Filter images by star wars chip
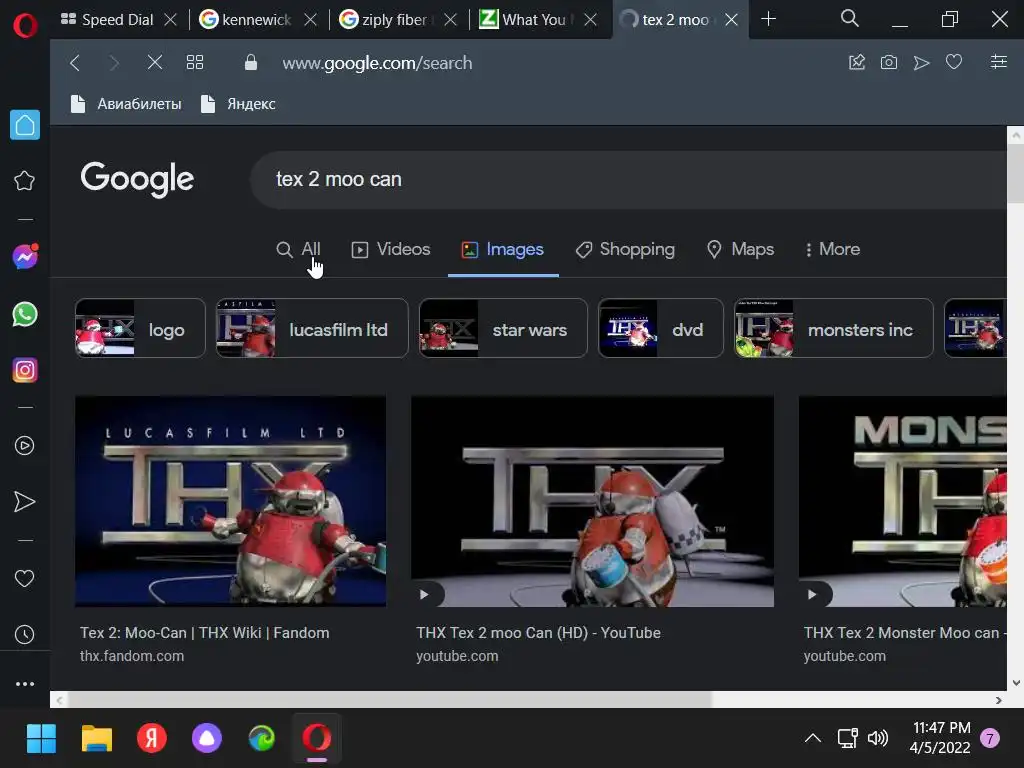1024x768 pixels. pyautogui.click(x=503, y=328)
